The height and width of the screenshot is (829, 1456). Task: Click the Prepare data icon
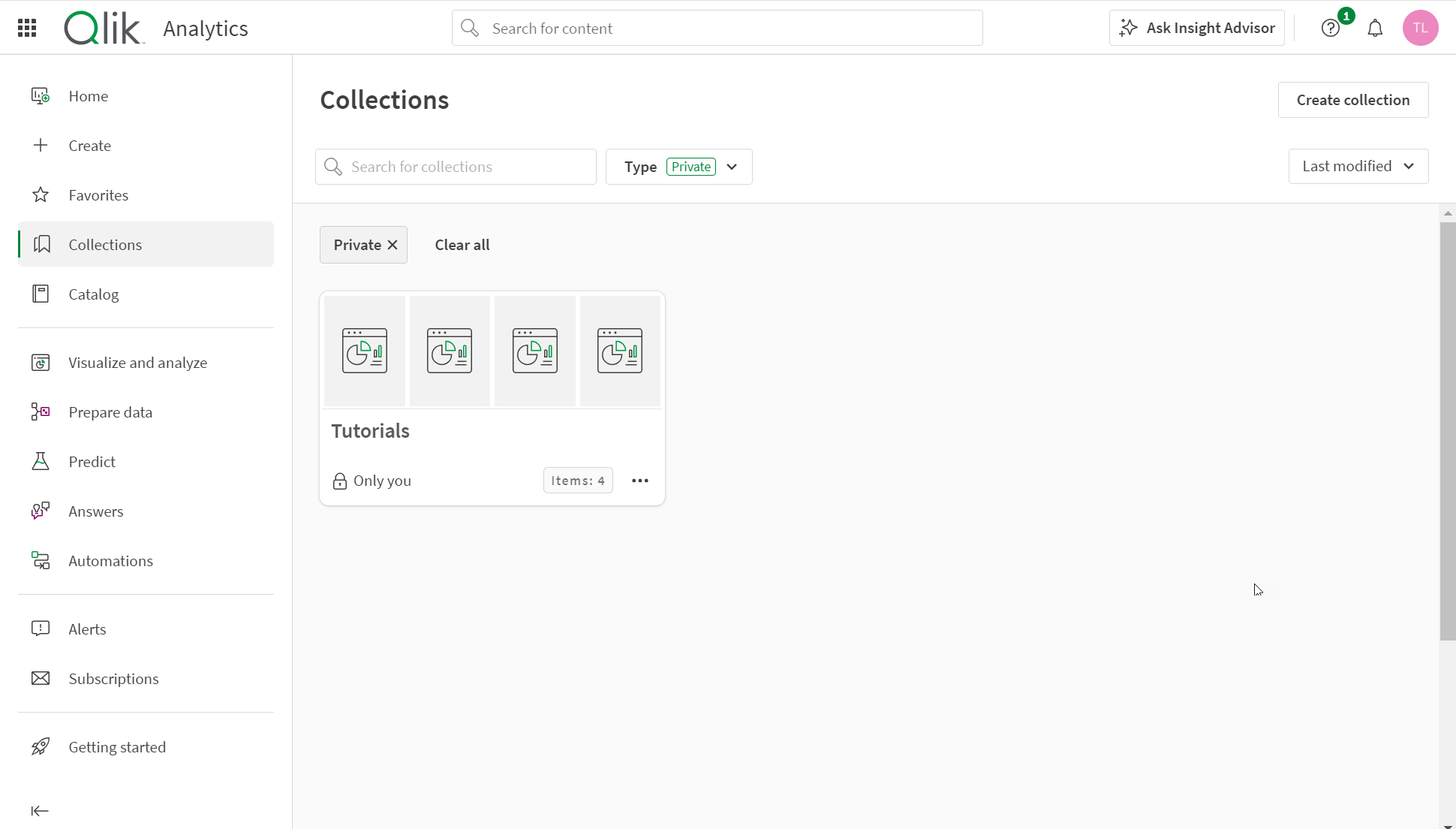tap(40, 412)
